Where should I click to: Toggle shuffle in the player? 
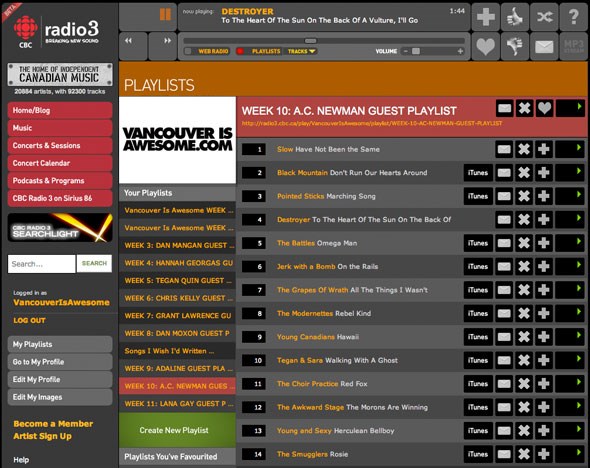544,17
